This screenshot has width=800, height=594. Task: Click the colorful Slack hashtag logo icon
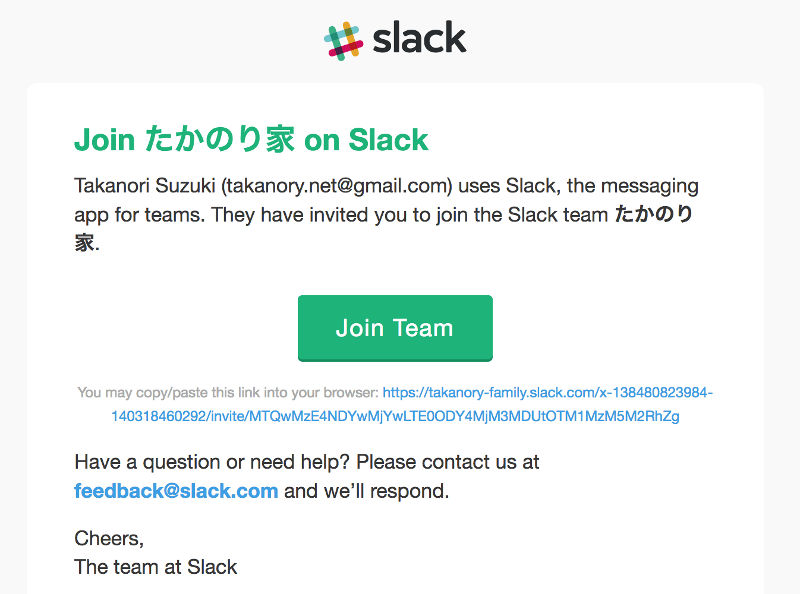pyautogui.click(x=343, y=41)
